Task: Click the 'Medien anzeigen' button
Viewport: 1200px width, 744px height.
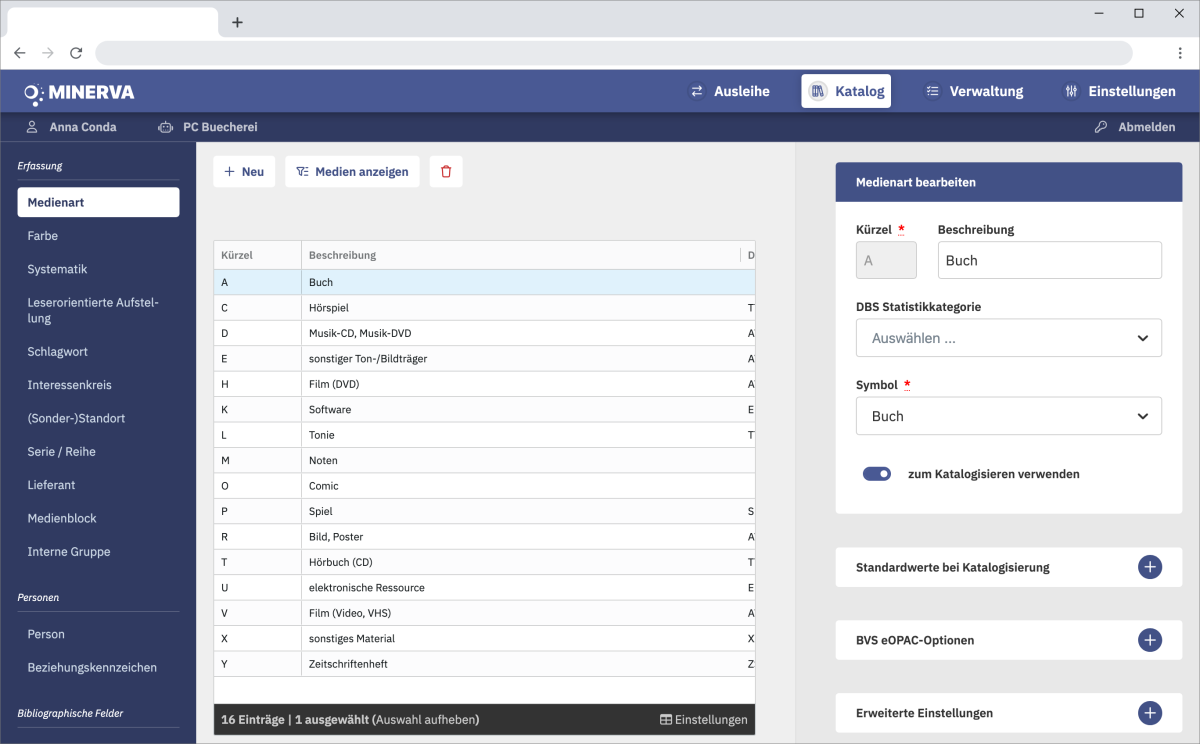Action: [x=352, y=172]
